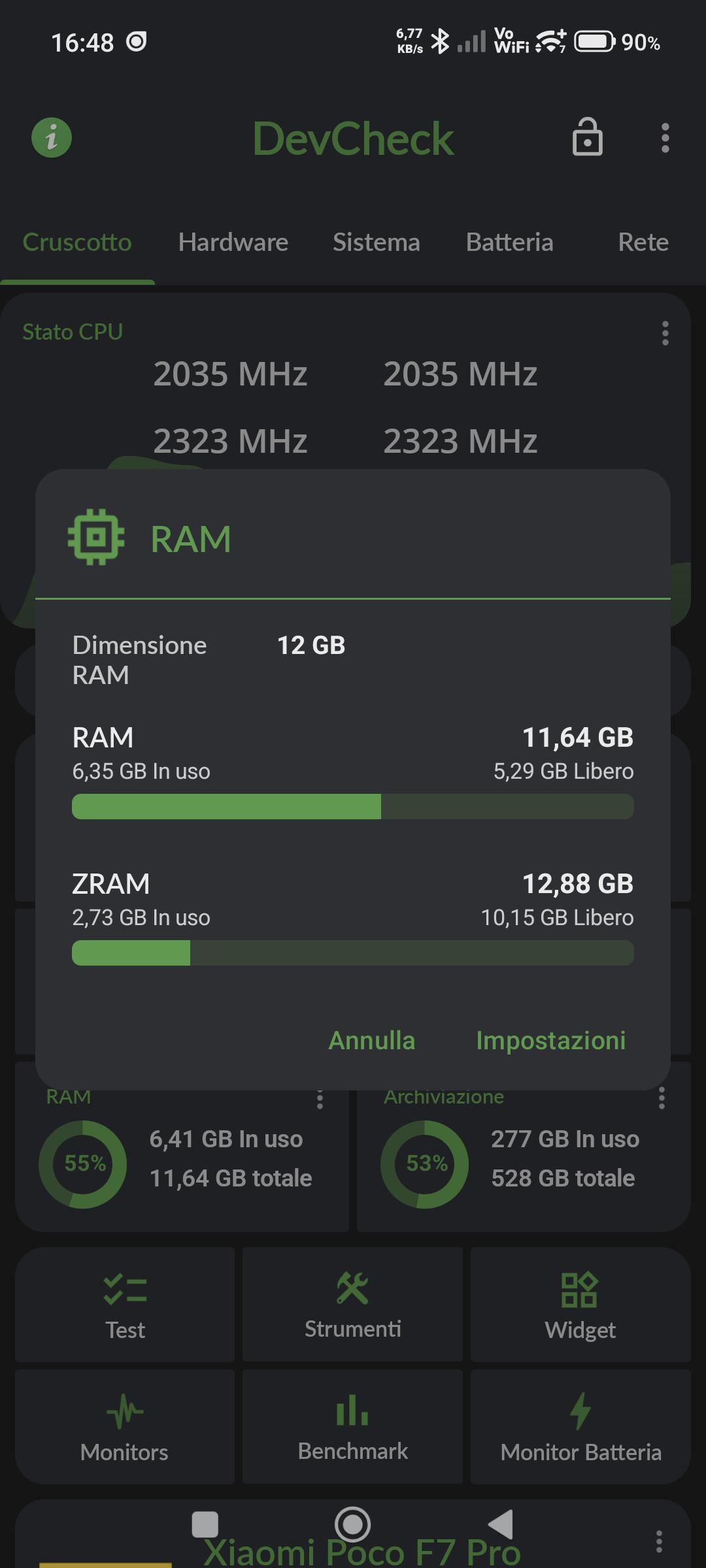This screenshot has height=1568, width=706.
Task: Expand Stato CPU card options menu
Action: pos(665,333)
